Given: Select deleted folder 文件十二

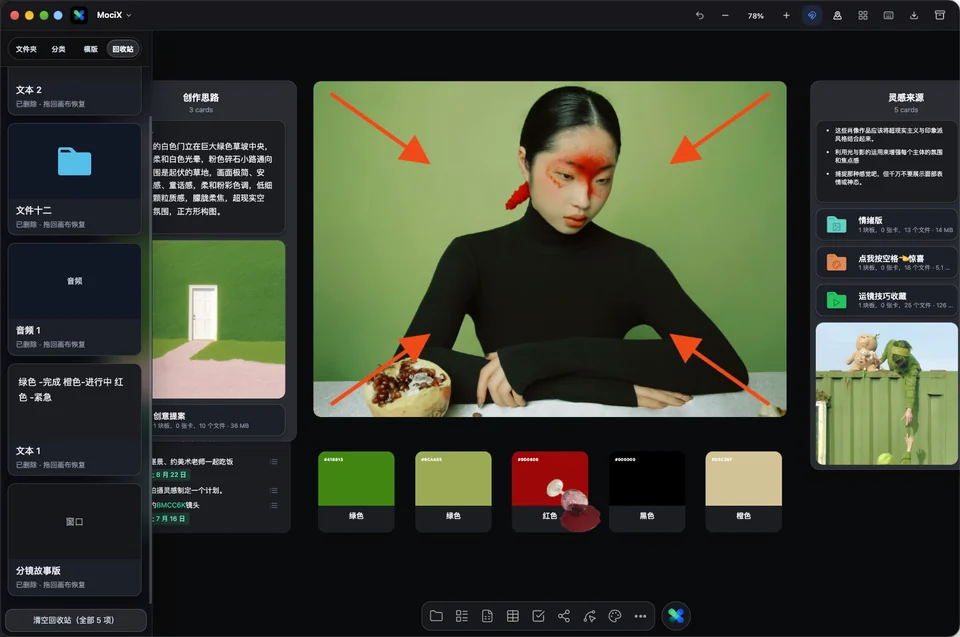Looking at the screenshot, I should 75,179.
